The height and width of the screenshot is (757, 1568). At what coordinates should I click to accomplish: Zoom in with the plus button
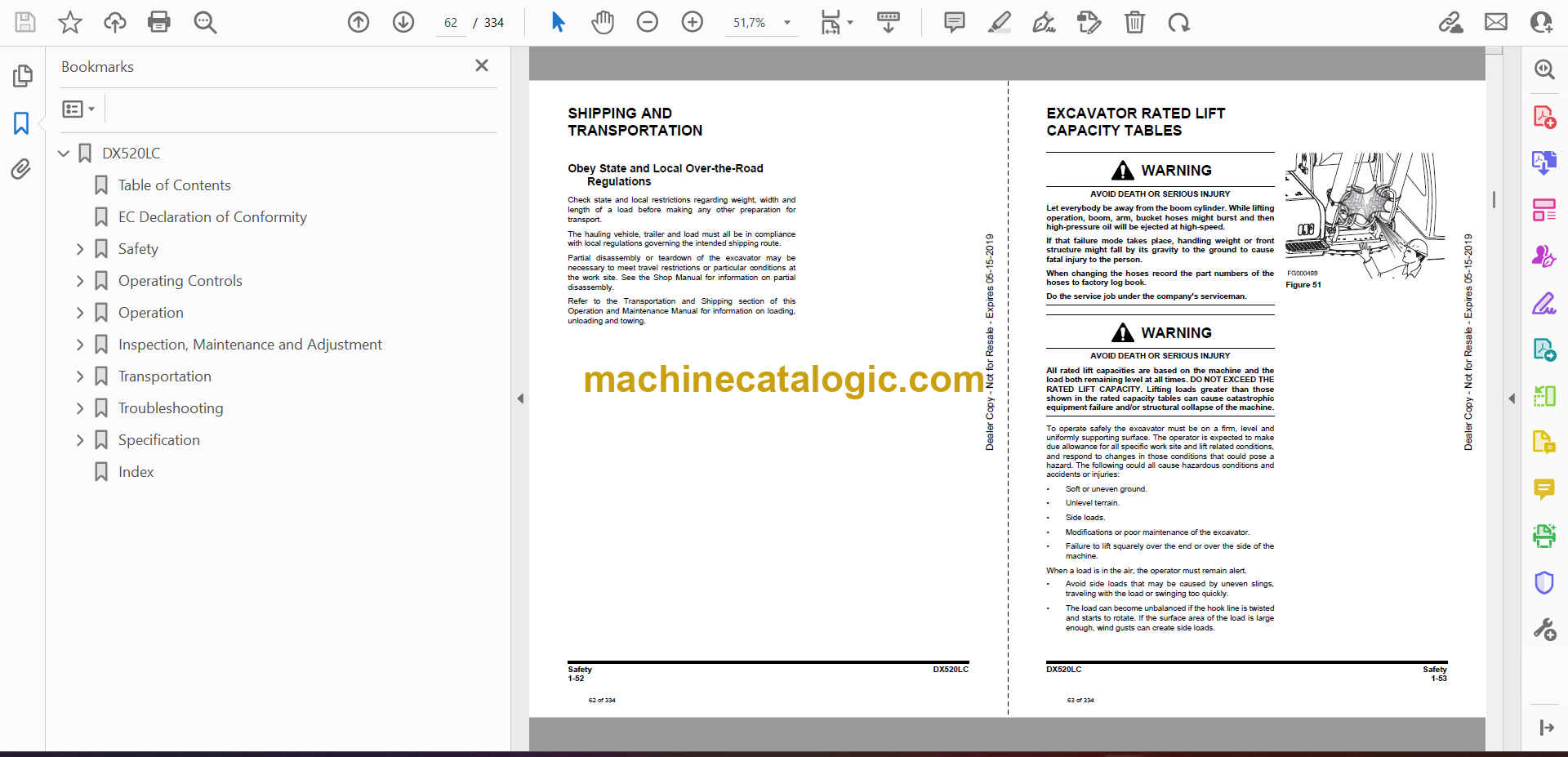point(693,22)
